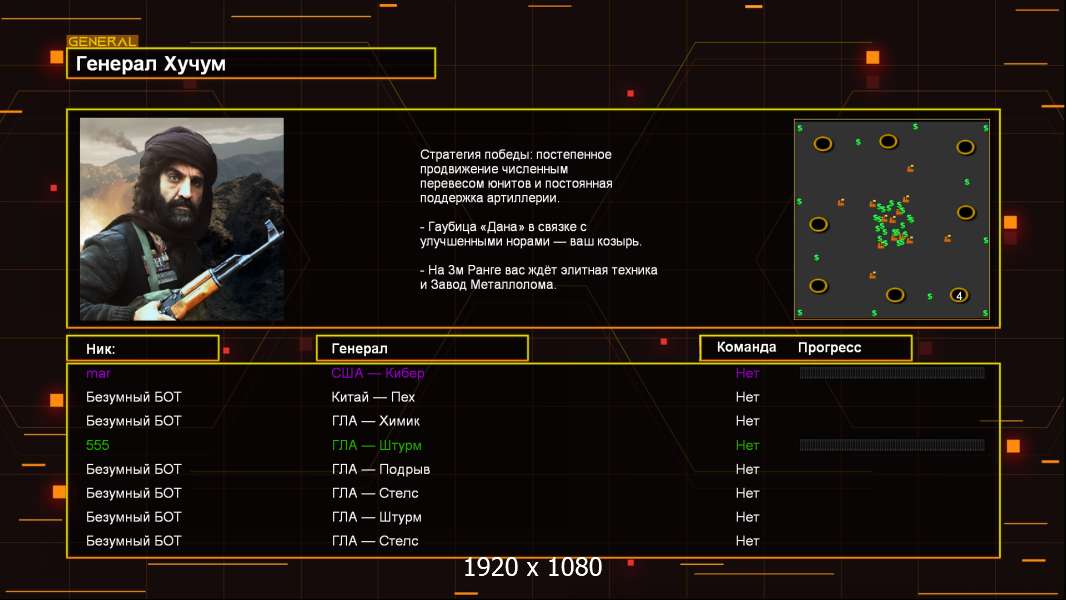The height and width of the screenshot is (600, 1066).
Task: Click the progress bar for player 555
Action: (892, 445)
